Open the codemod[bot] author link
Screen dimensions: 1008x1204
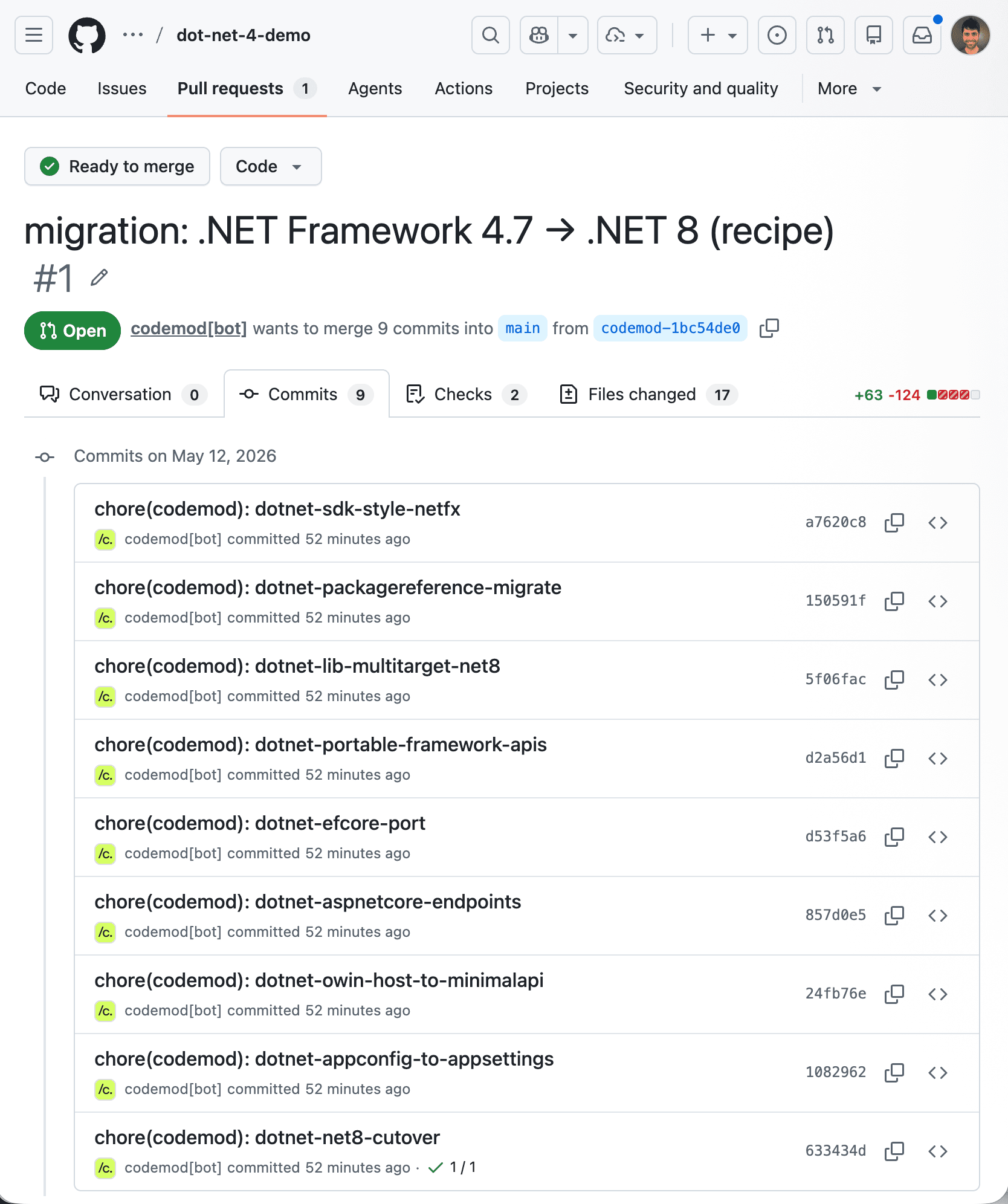point(189,328)
